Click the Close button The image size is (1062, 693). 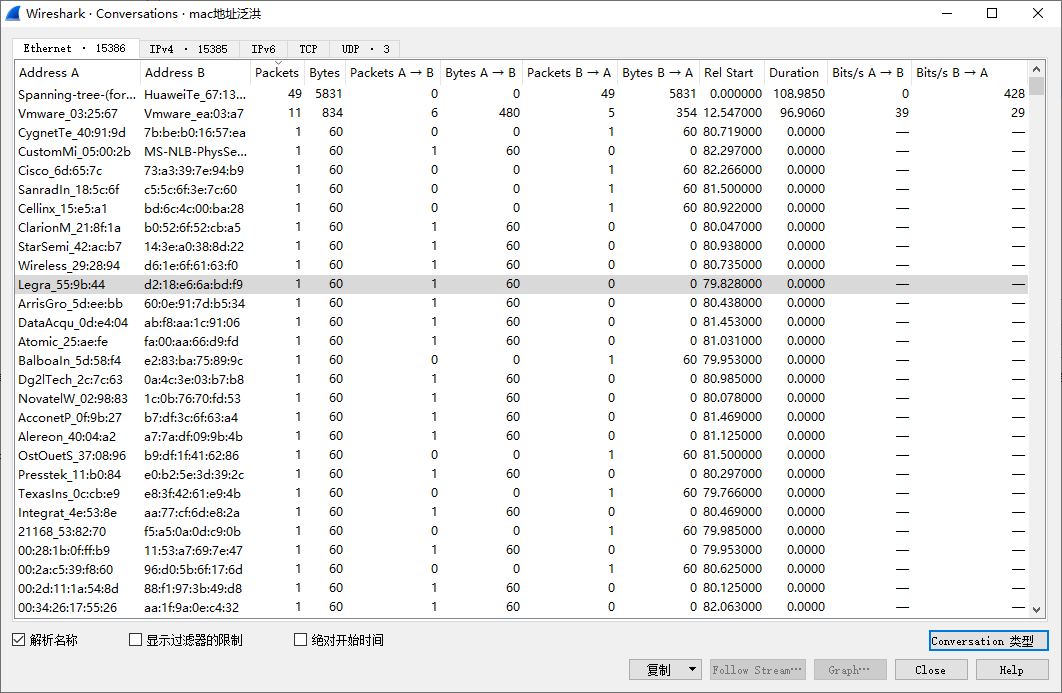(x=930, y=670)
